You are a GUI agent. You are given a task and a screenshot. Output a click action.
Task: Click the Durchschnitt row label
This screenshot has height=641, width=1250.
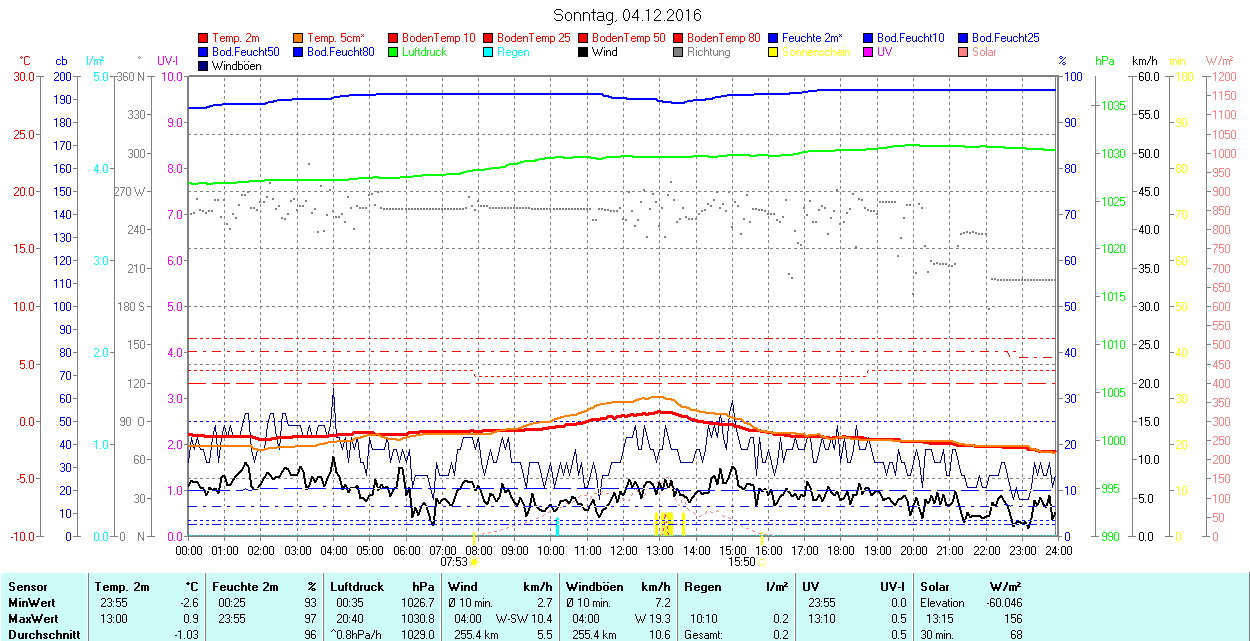coord(39,635)
